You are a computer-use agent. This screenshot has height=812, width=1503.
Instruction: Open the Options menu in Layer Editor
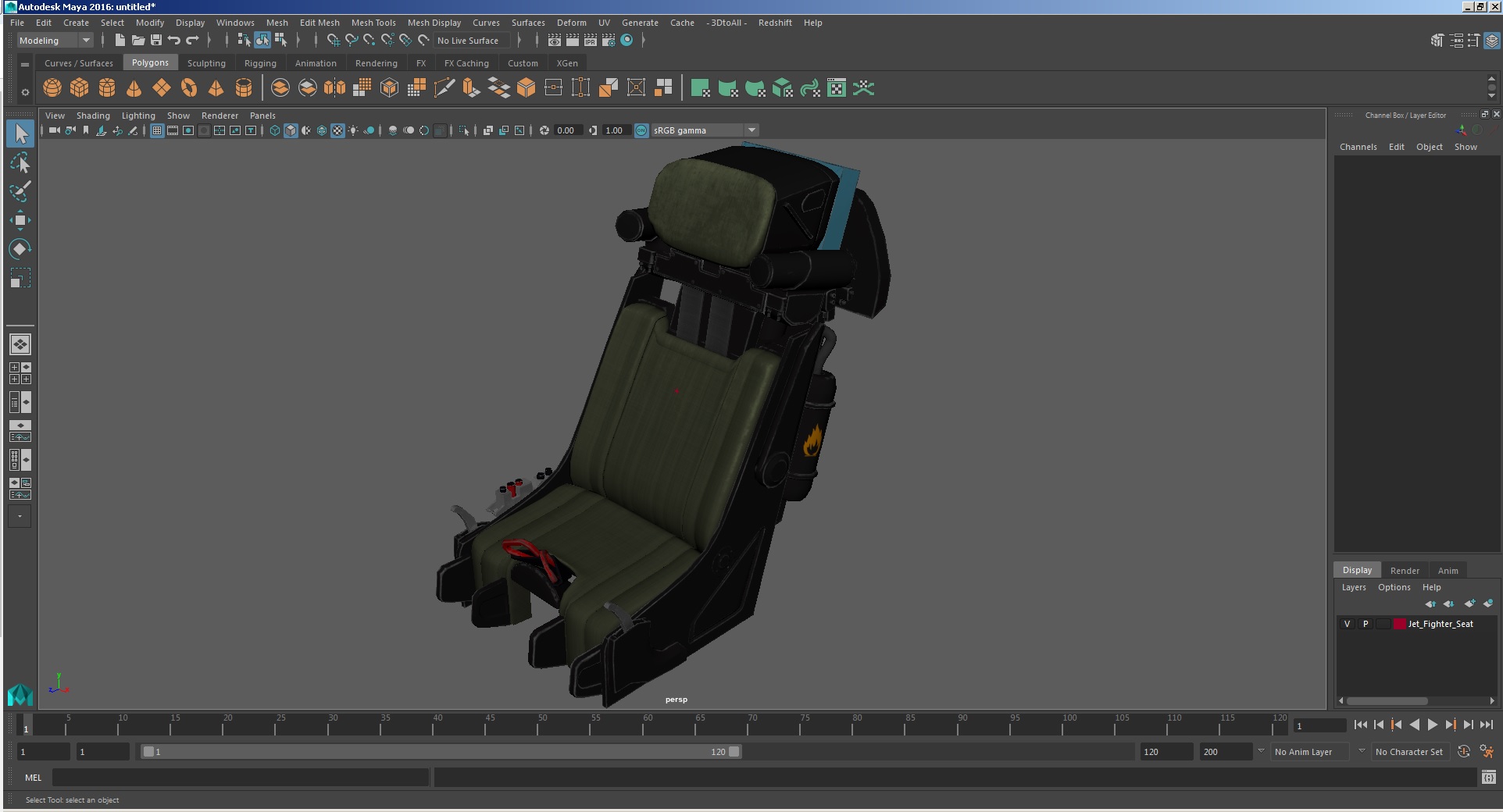(x=1394, y=587)
